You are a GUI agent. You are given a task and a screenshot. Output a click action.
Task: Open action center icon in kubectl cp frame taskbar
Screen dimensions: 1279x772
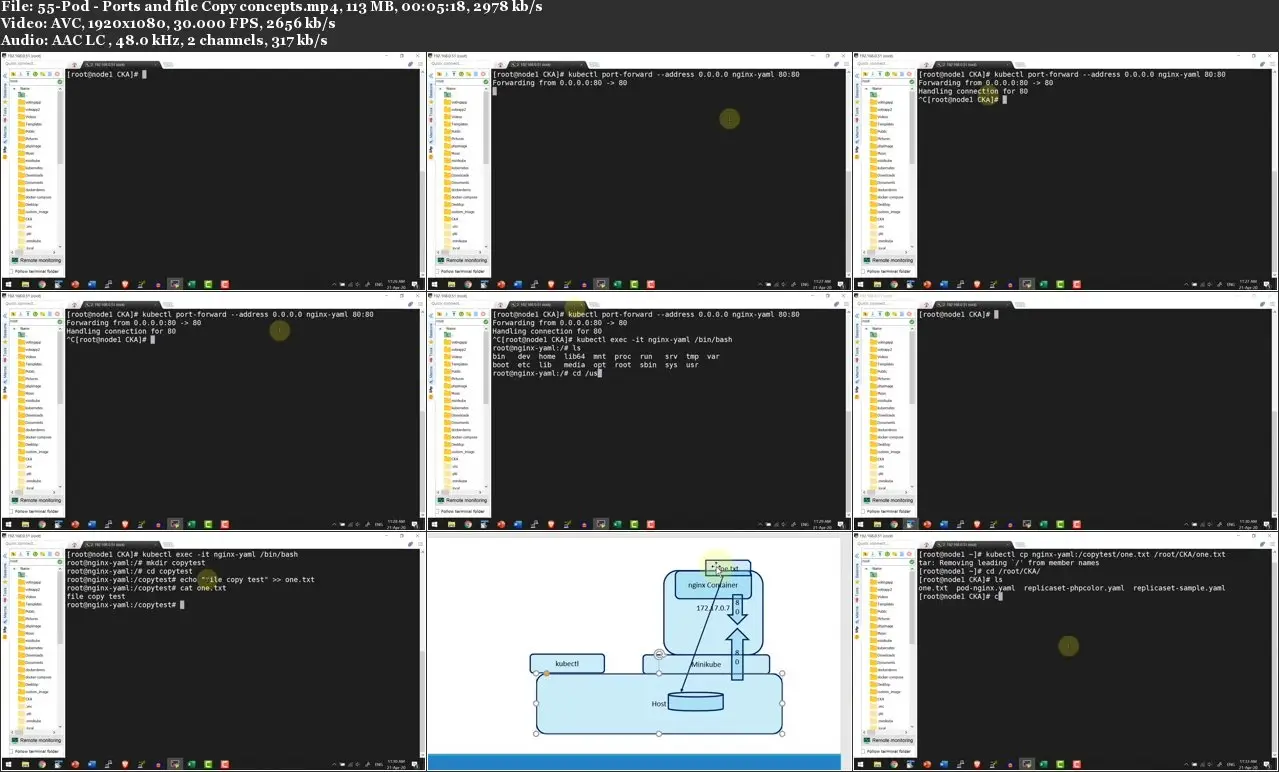click(1267, 765)
